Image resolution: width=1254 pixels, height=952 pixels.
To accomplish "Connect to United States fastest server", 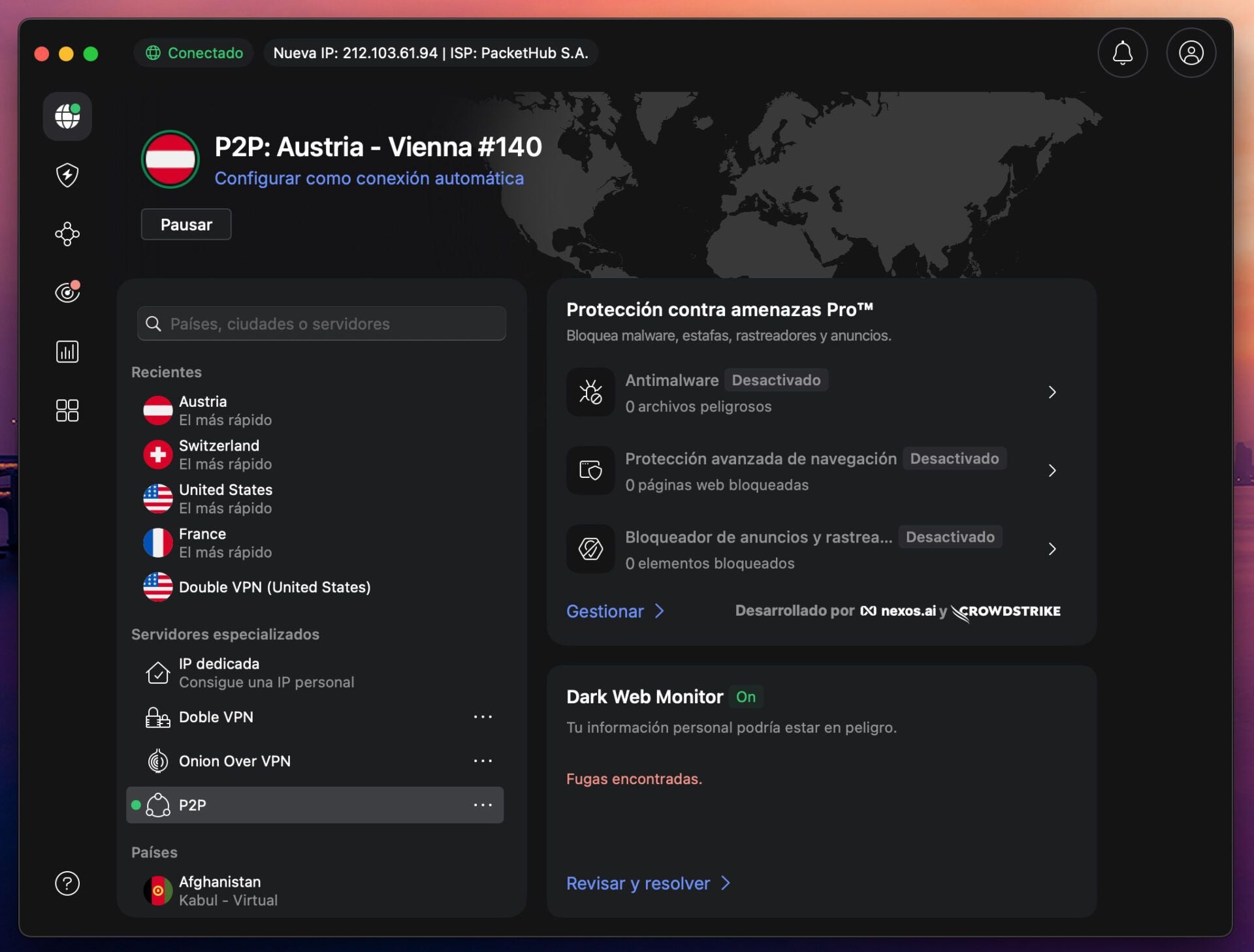I will point(315,499).
